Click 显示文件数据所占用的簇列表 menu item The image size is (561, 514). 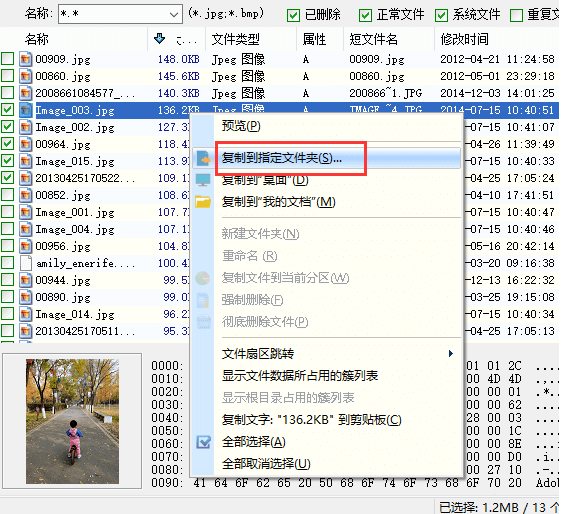[x=300, y=376]
